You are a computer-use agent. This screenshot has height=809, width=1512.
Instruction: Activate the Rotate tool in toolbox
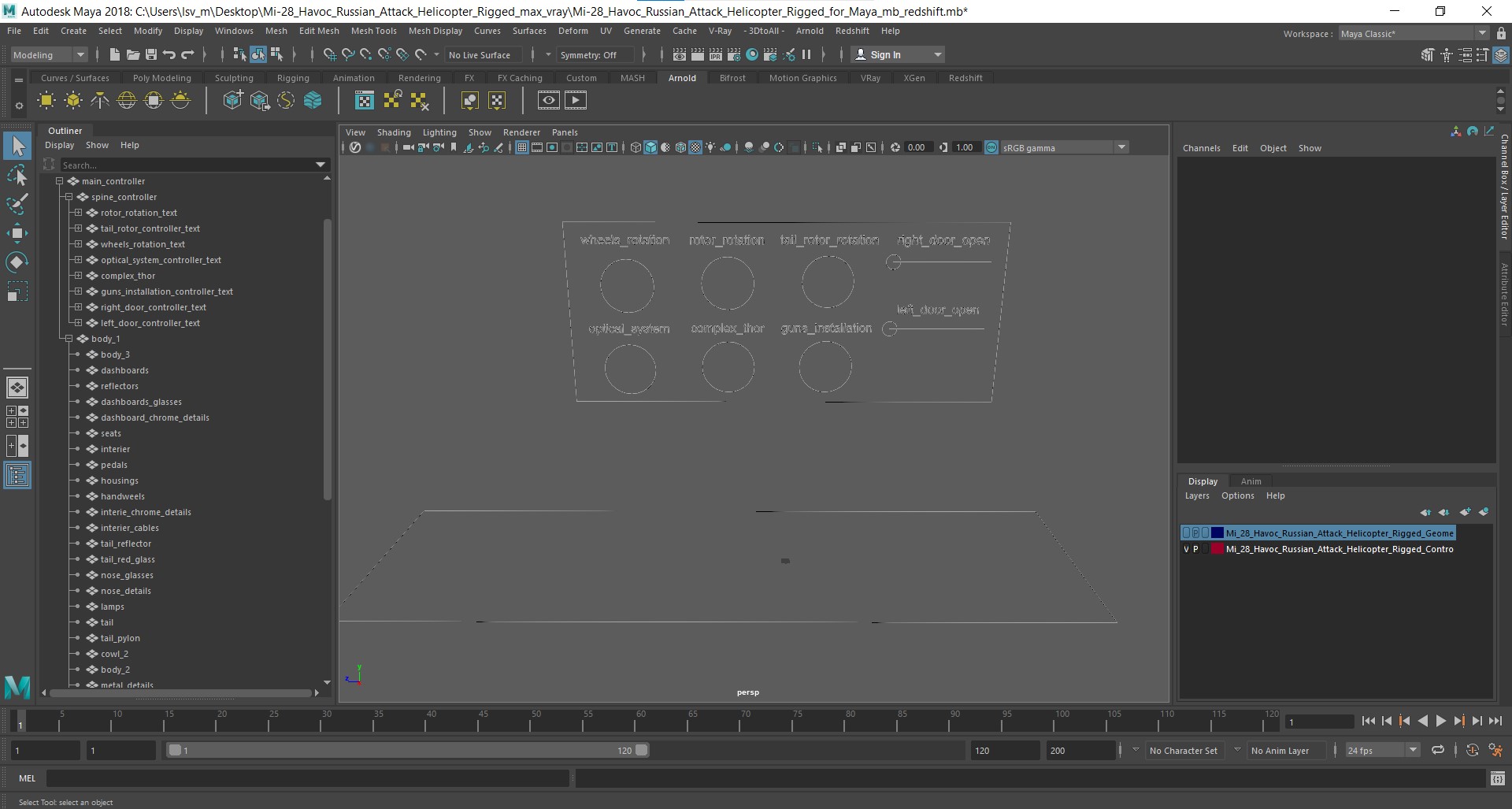pos(17,262)
